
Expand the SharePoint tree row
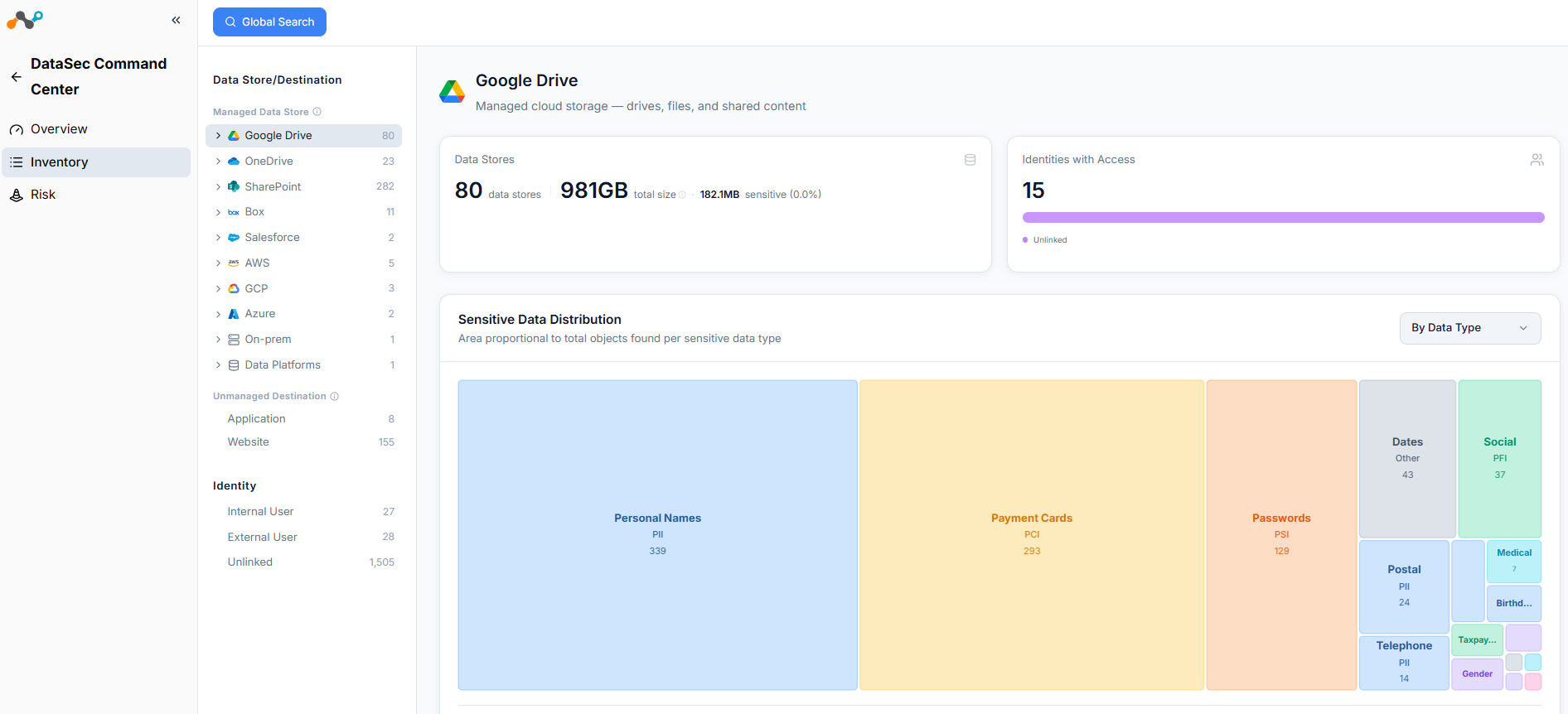tap(218, 186)
